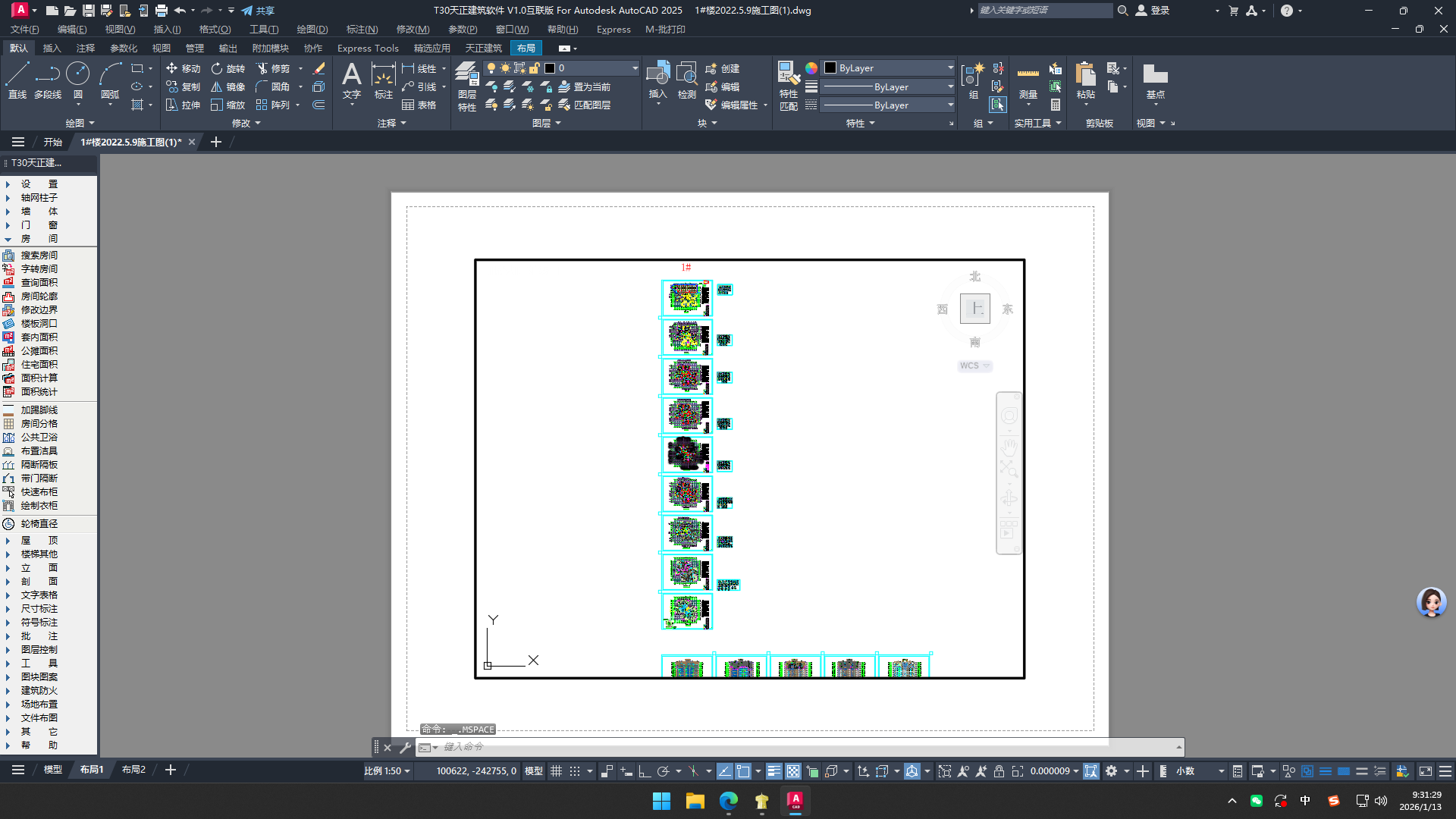Click the command line input field
1456x819 pixels.
coord(804,747)
